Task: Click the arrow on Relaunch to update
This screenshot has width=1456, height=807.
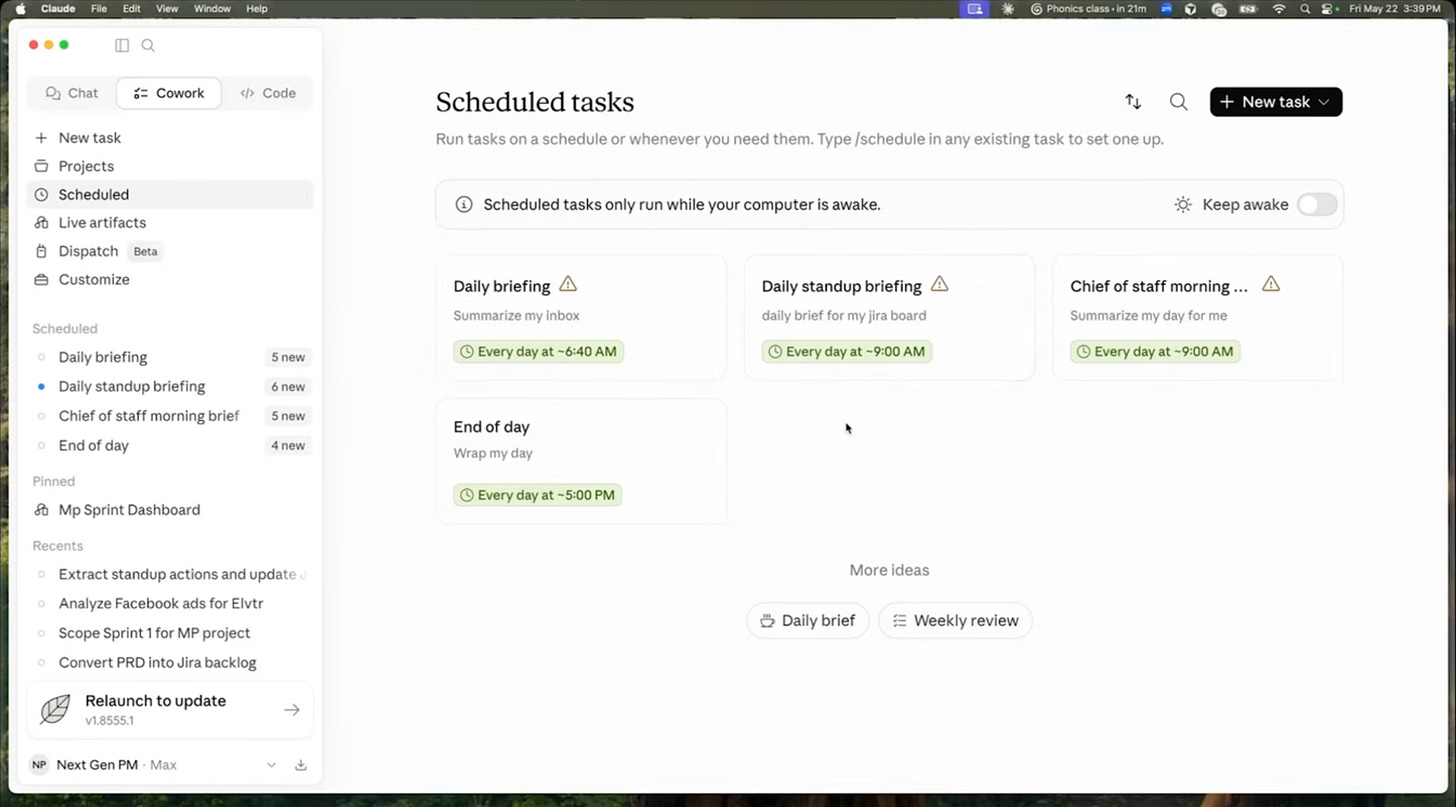Action: (x=292, y=710)
